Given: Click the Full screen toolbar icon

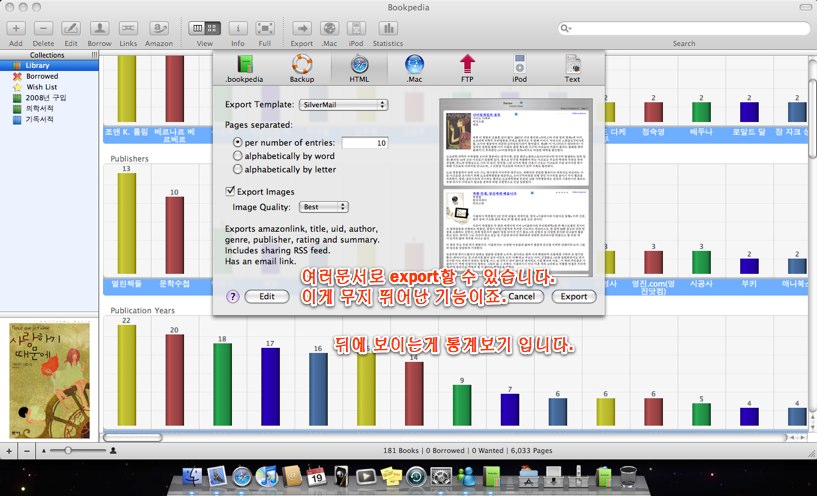Looking at the screenshot, I should coord(265,28).
